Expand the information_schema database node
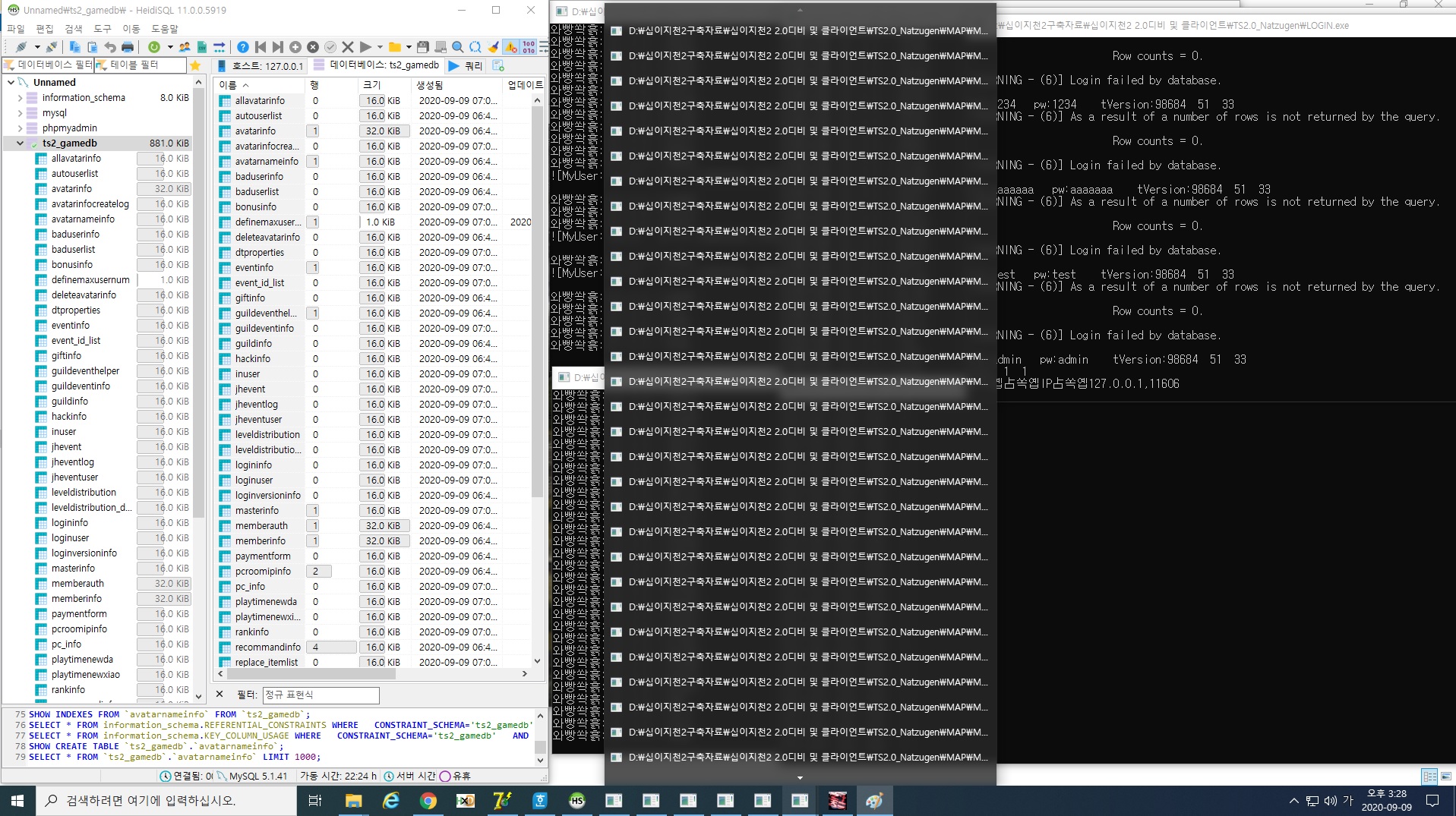The width and height of the screenshot is (1456, 816). pos(20,98)
